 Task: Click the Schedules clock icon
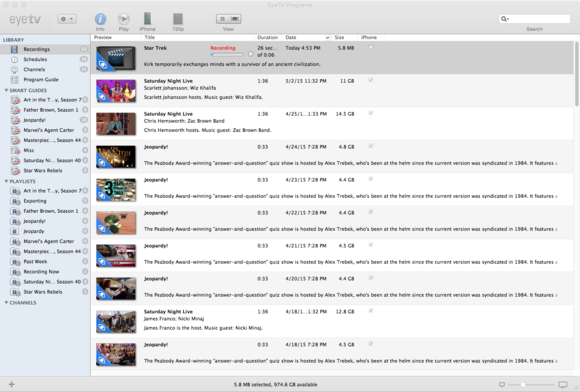(x=14, y=59)
